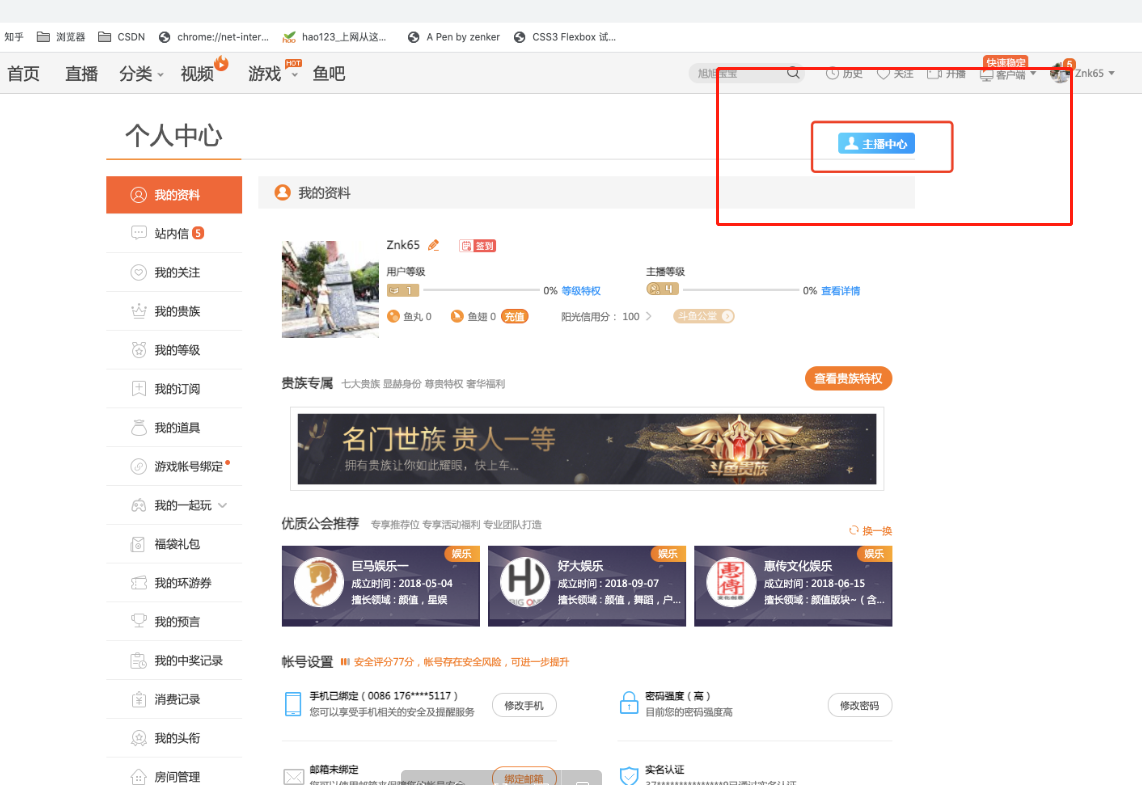Click the 鱼丸 coin icon
1142x785 pixels.
[x=393, y=316]
